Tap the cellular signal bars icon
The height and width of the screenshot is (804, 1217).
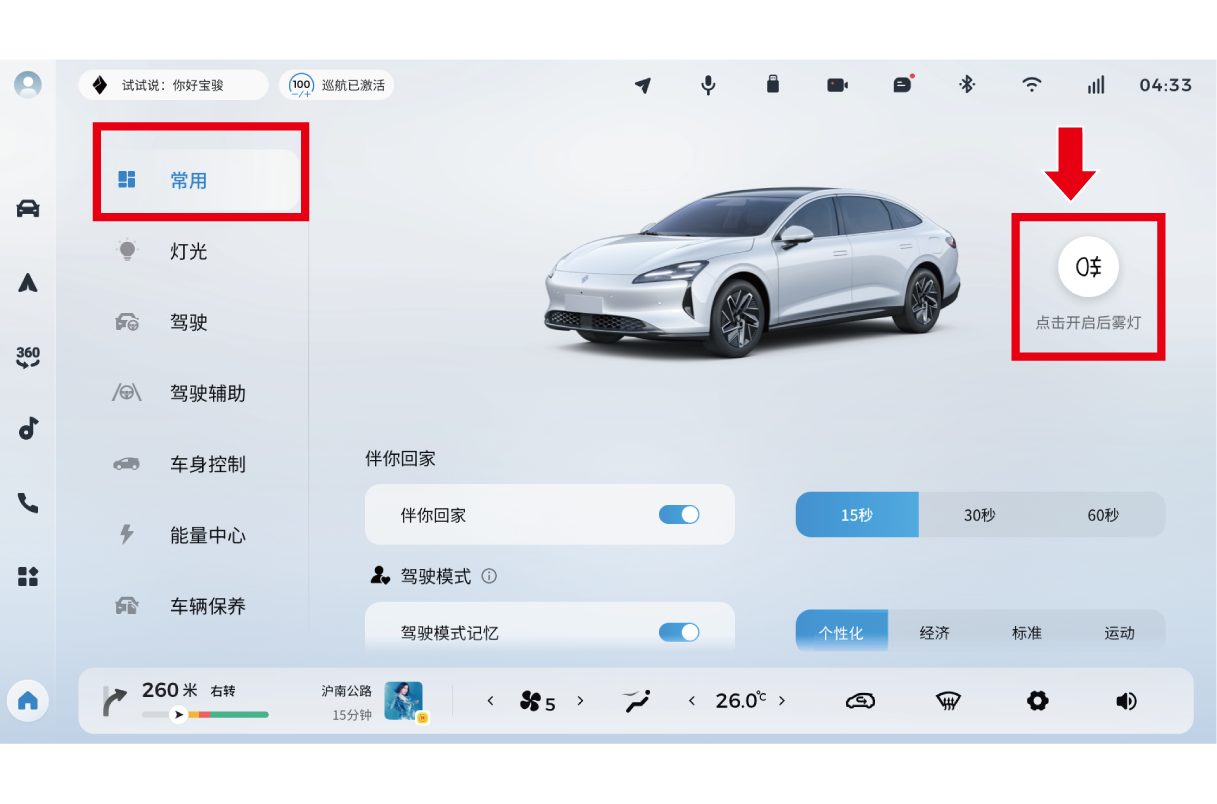click(x=1096, y=85)
